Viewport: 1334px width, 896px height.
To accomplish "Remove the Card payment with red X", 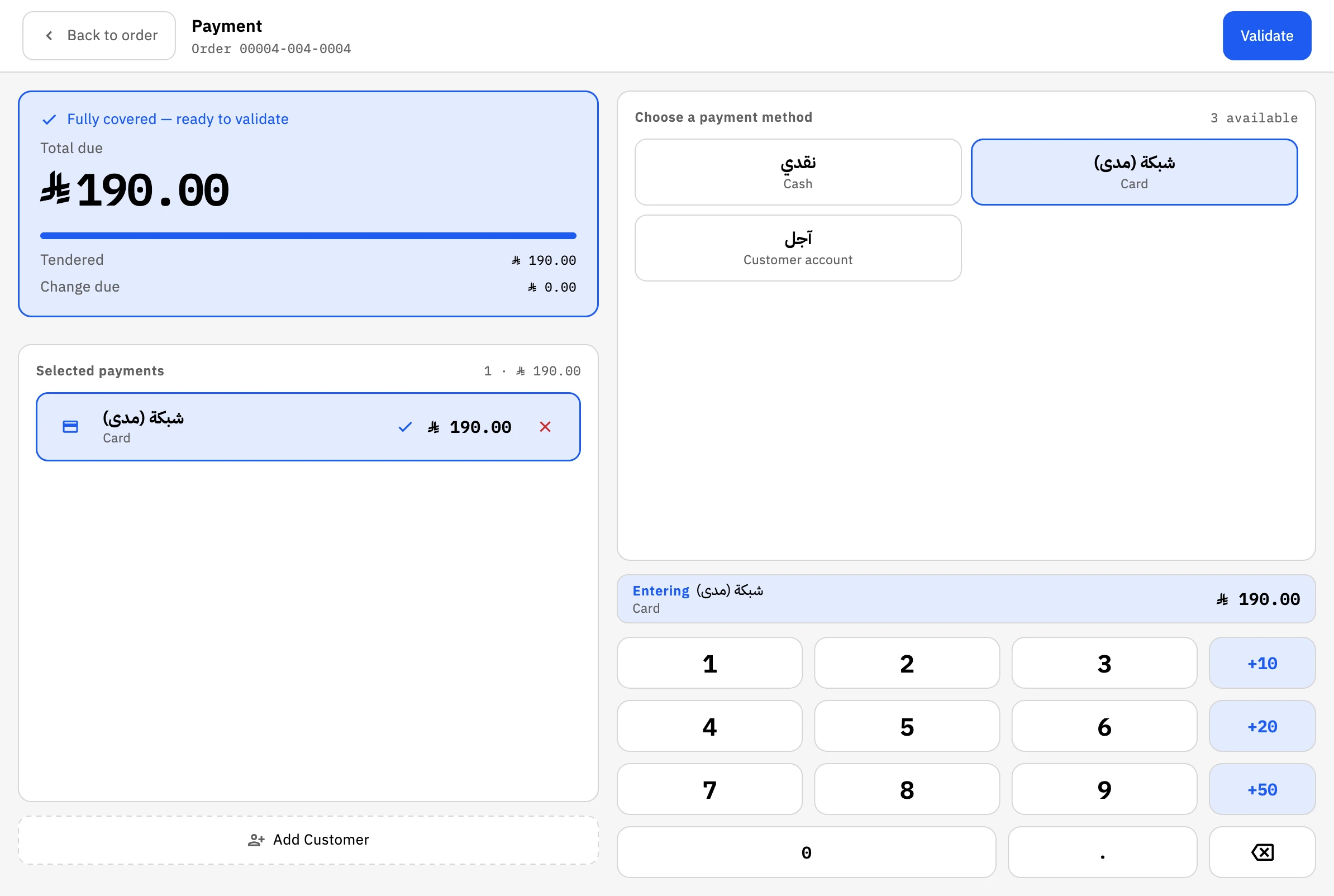I will click(545, 427).
